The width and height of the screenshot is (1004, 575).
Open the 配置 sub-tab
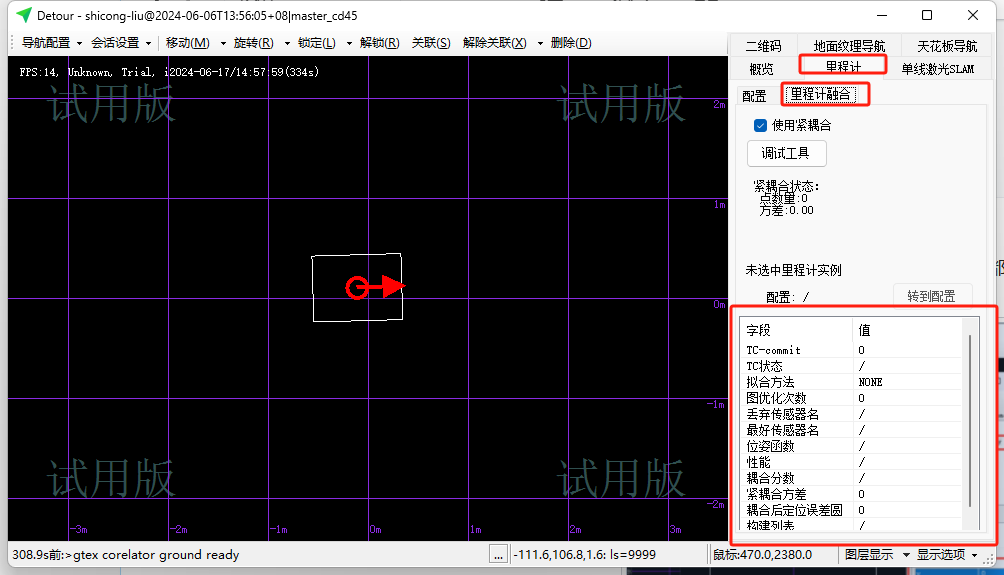click(754, 96)
